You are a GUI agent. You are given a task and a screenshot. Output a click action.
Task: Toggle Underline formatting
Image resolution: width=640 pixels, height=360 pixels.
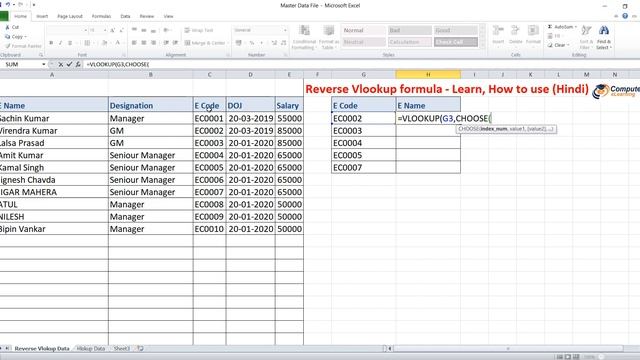[70, 43]
